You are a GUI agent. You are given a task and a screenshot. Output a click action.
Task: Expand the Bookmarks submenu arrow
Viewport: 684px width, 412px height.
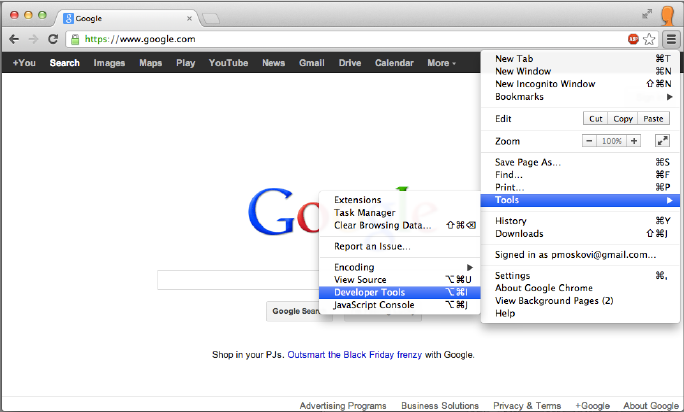[x=670, y=97]
